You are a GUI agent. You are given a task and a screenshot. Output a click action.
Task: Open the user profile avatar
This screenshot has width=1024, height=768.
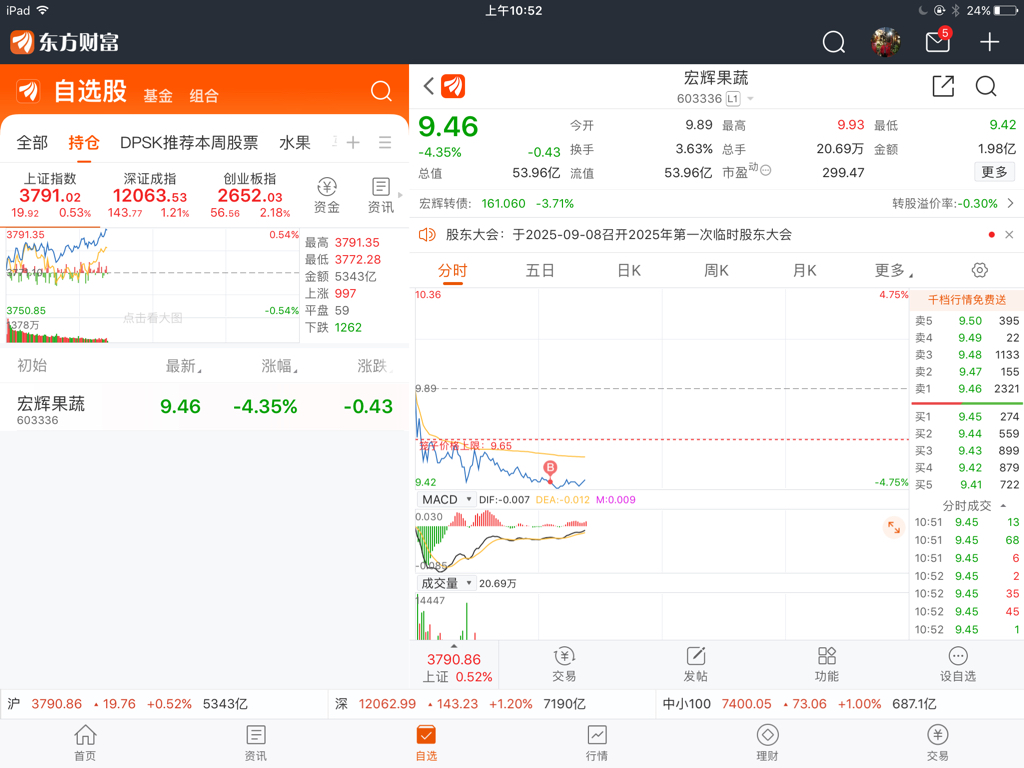point(886,42)
